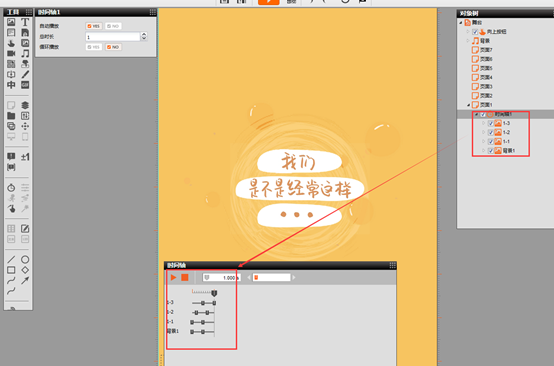Viewport: 554px width, 366px height.
Task: Click the orange preview play button in top toolbar
Action: 269,2
